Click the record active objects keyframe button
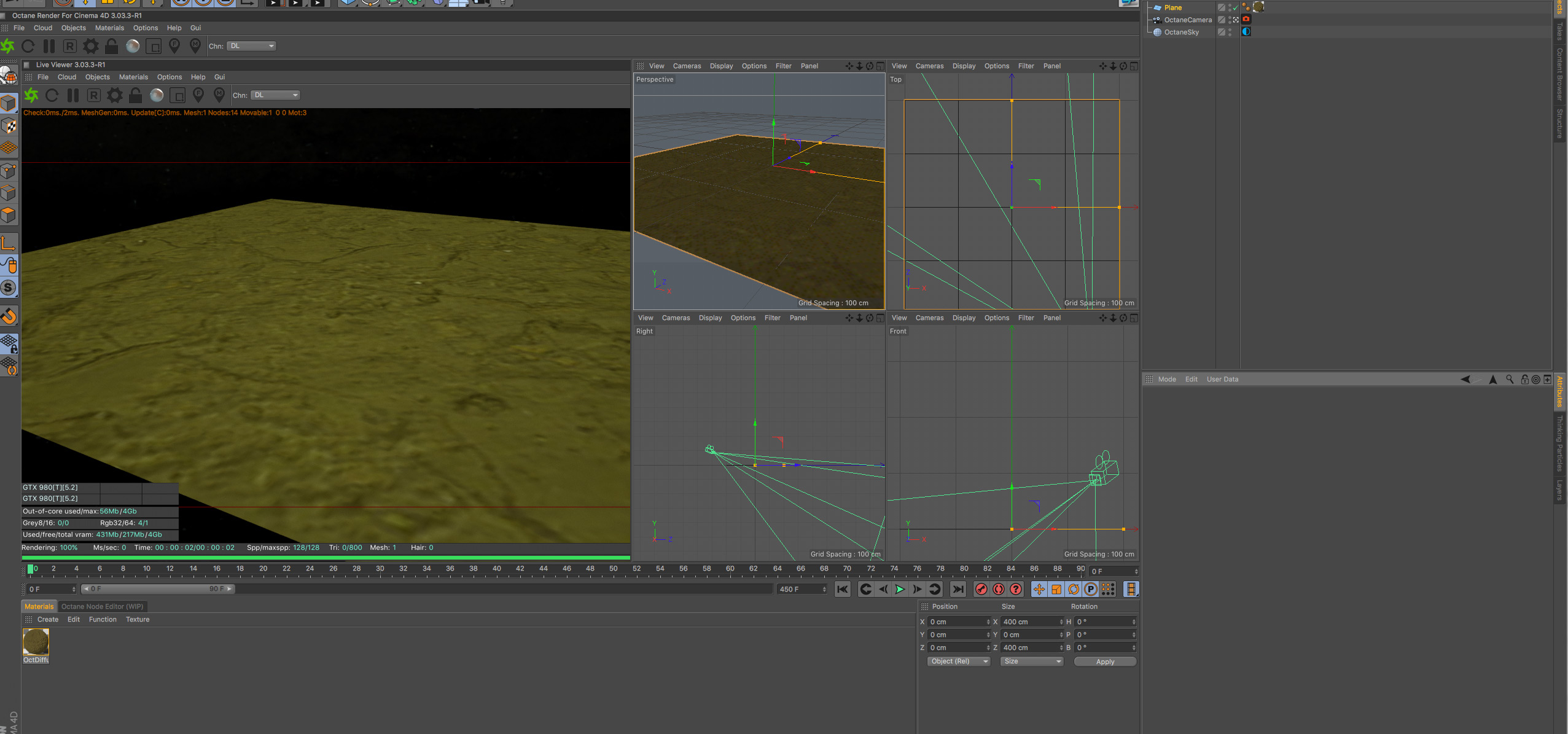1568x734 pixels. [x=981, y=590]
